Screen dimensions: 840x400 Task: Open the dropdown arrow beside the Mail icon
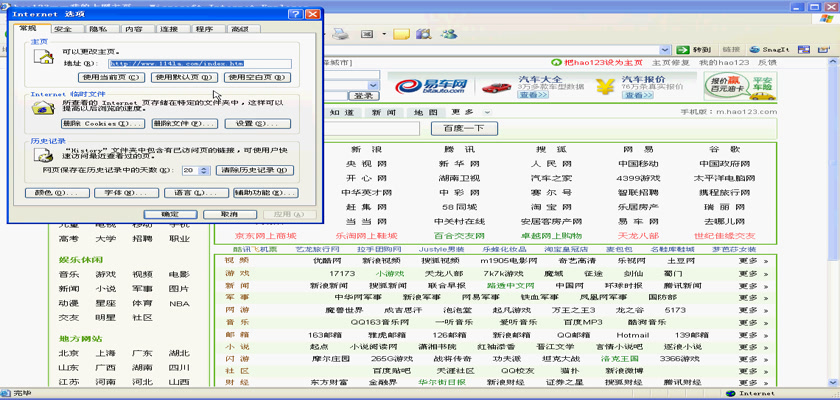[384, 34]
